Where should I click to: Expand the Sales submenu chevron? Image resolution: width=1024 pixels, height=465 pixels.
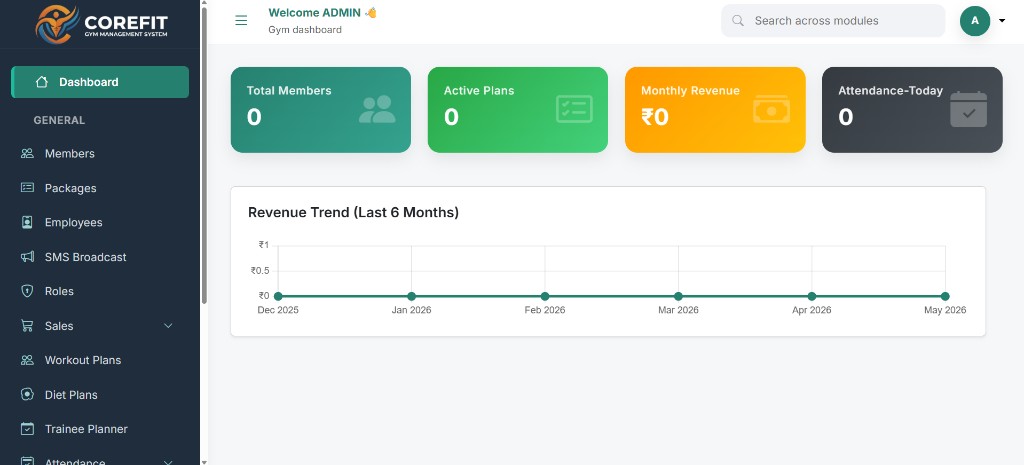(168, 325)
